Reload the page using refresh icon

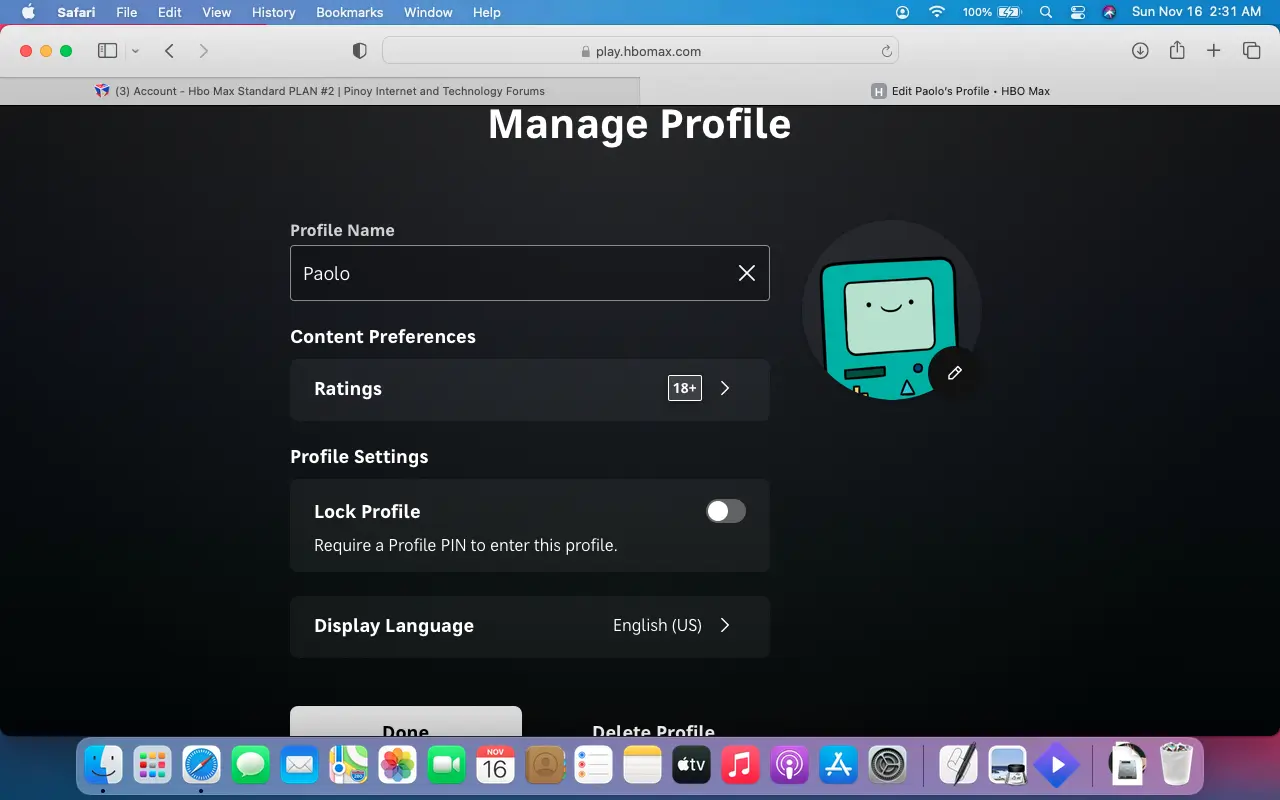[x=886, y=51]
